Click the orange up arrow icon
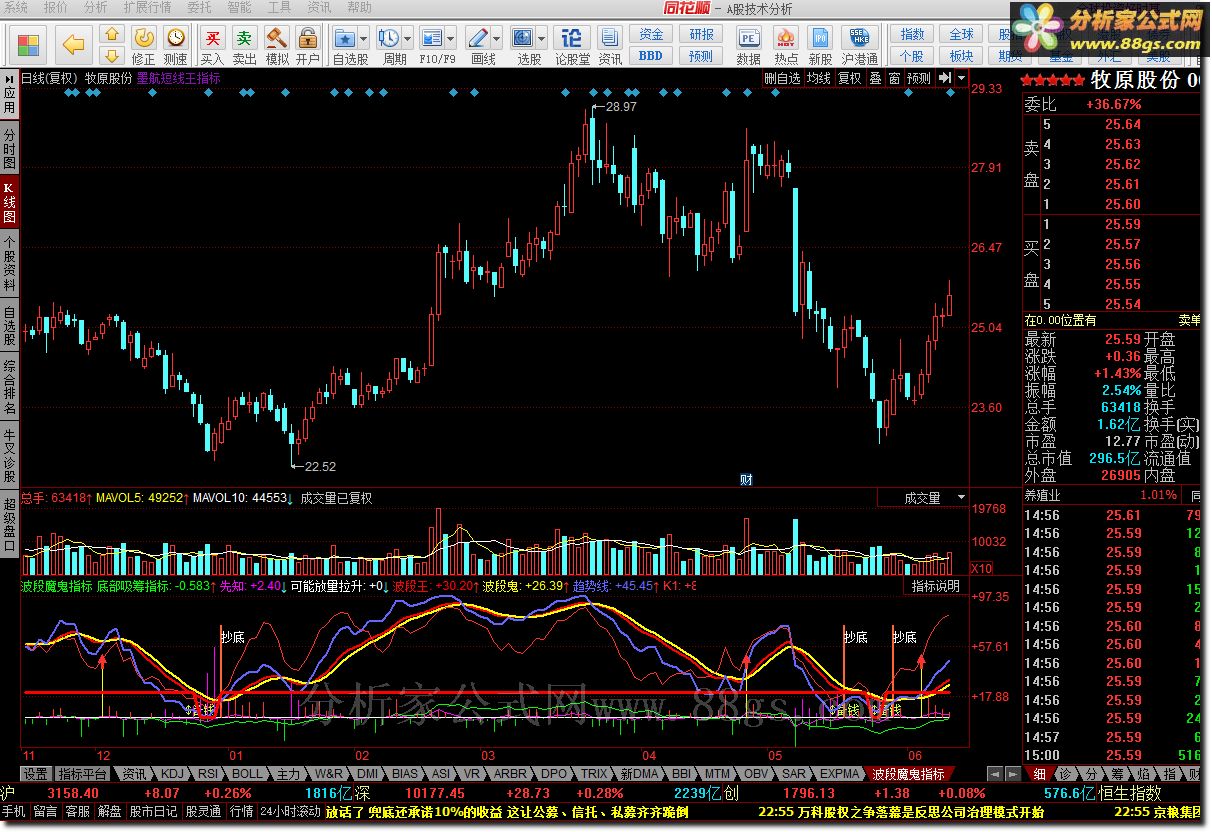 111,36
